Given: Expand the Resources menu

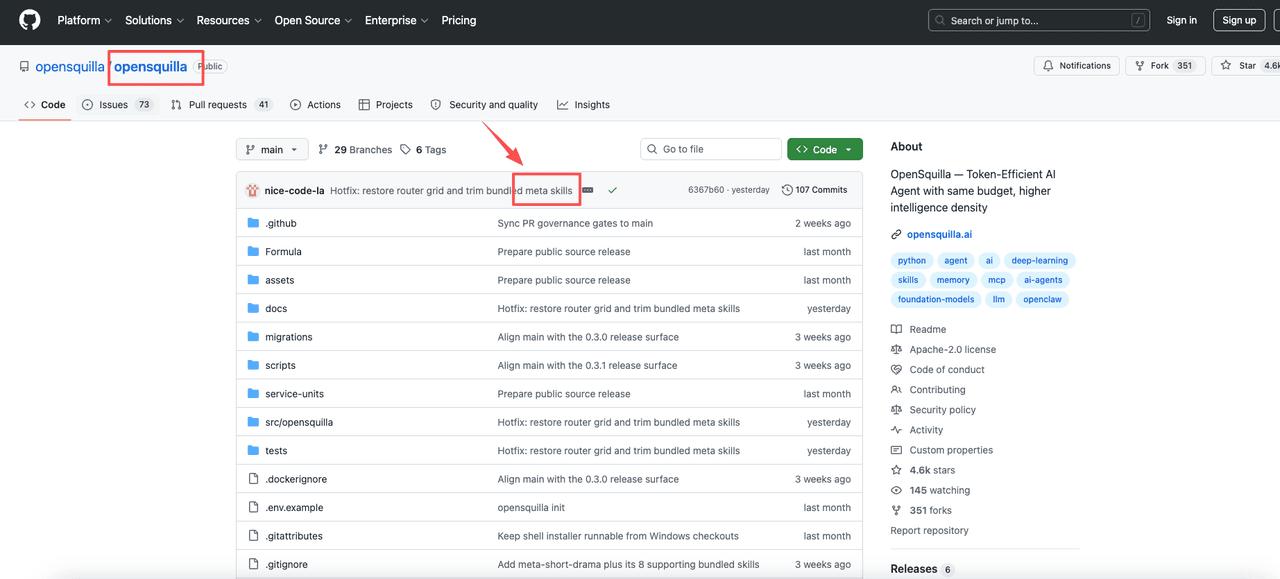Looking at the screenshot, I should (229, 20).
